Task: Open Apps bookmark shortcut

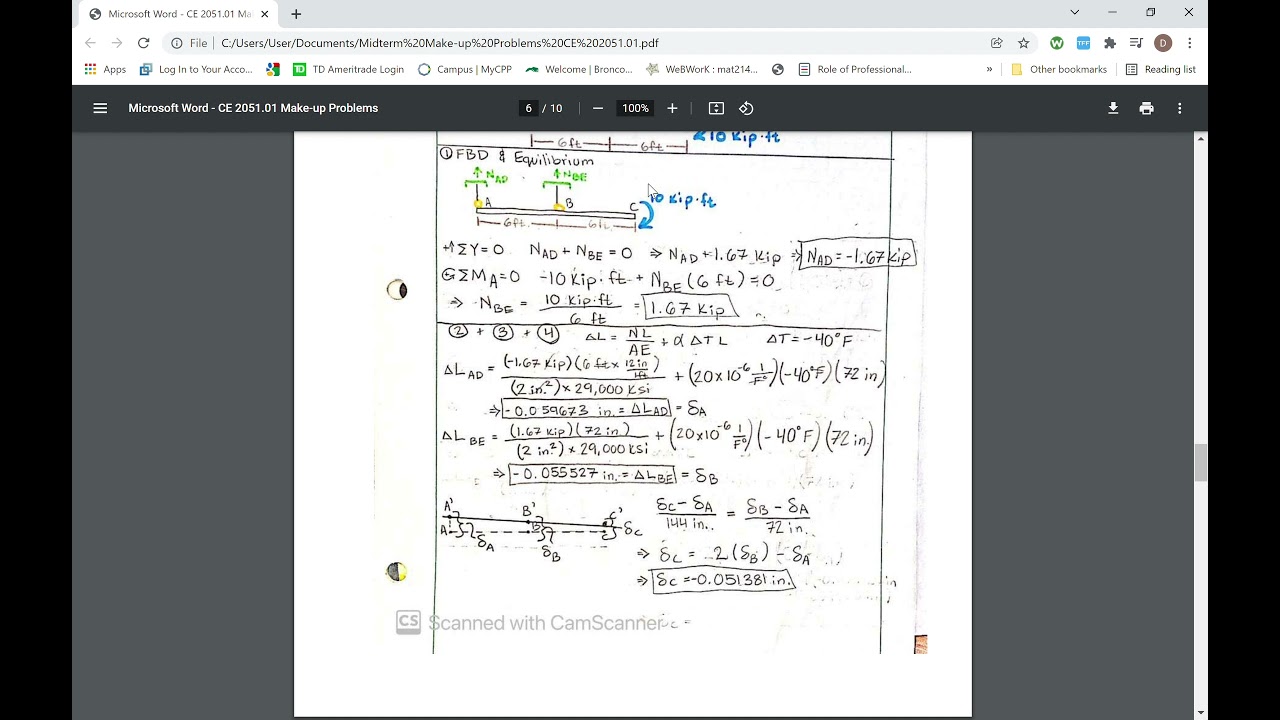Action: point(105,69)
